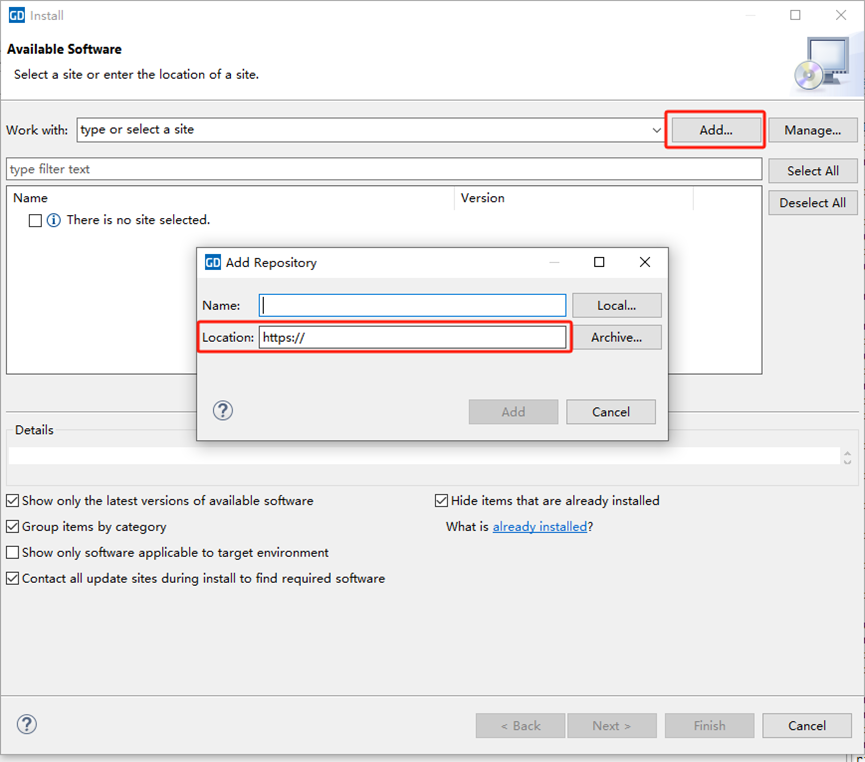Close the Add Repository dialog
This screenshot has height=762, width=865.
pyautogui.click(x=645, y=262)
